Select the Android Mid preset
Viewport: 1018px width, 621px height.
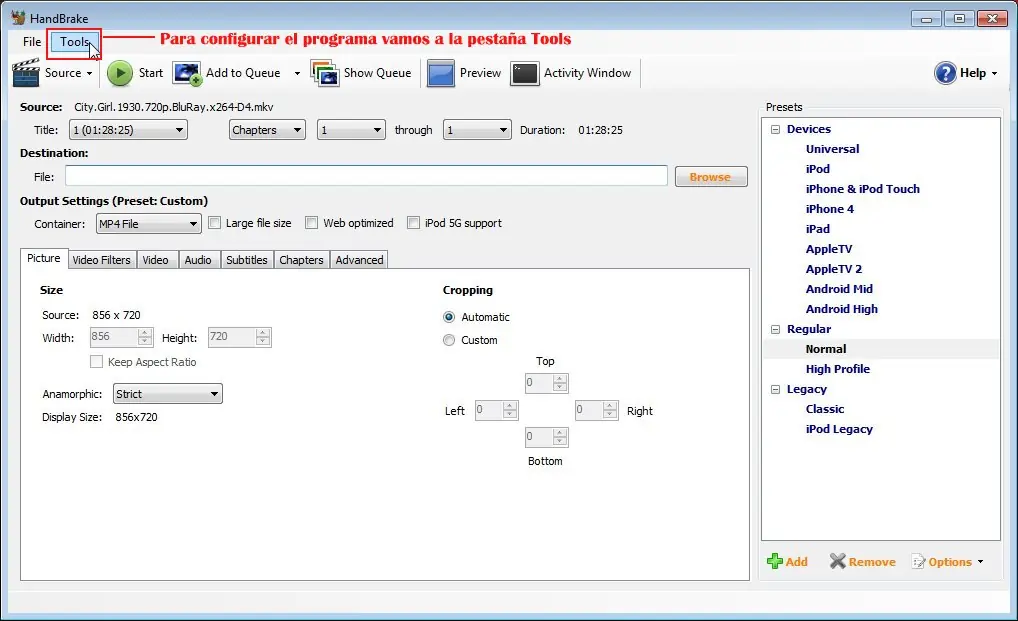839,289
